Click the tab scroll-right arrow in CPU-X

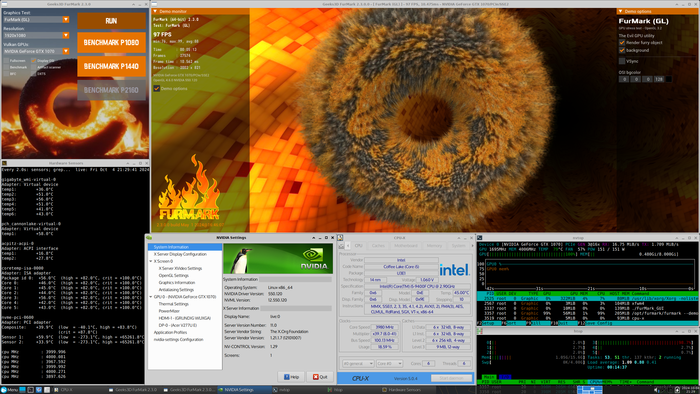click(x=472, y=246)
